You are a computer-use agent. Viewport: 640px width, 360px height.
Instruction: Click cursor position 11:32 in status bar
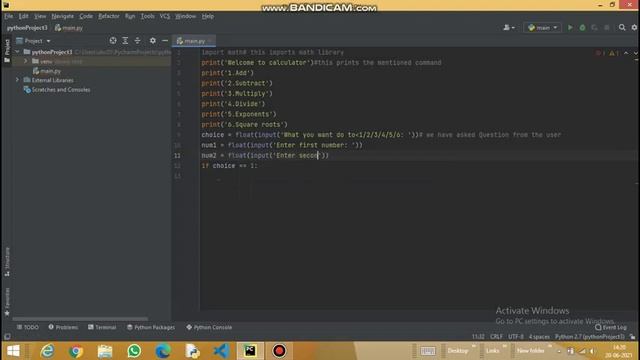[478, 337]
